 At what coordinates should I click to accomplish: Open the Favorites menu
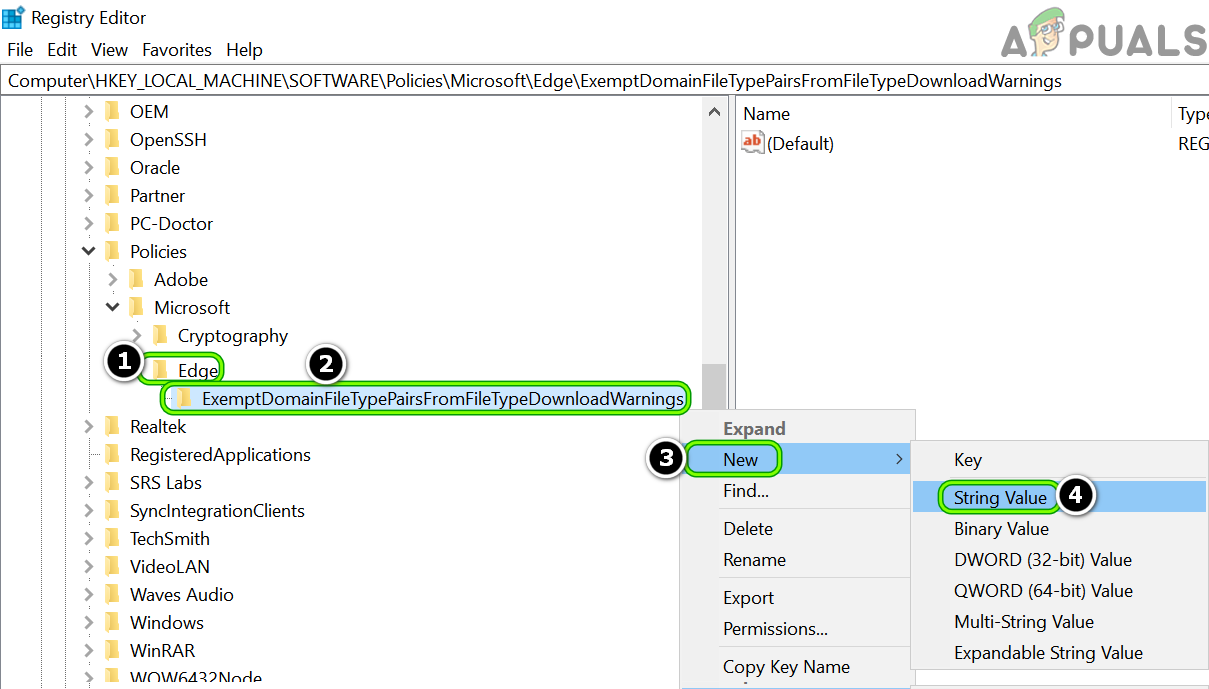pyautogui.click(x=177, y=49)
